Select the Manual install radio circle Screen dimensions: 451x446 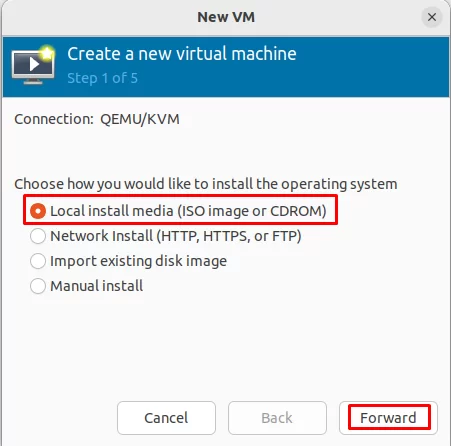(38, 286)
